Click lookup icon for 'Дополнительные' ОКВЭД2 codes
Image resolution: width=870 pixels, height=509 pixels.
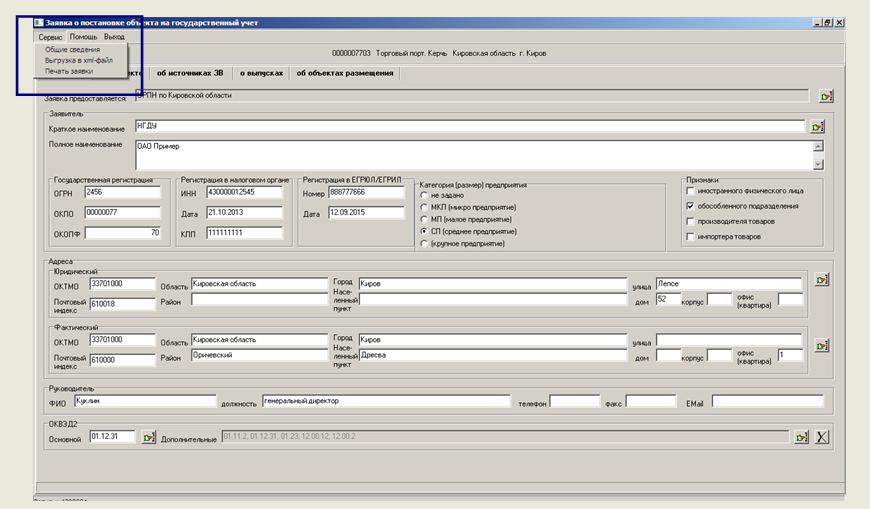pyautogui.click(x=801, y=437)
